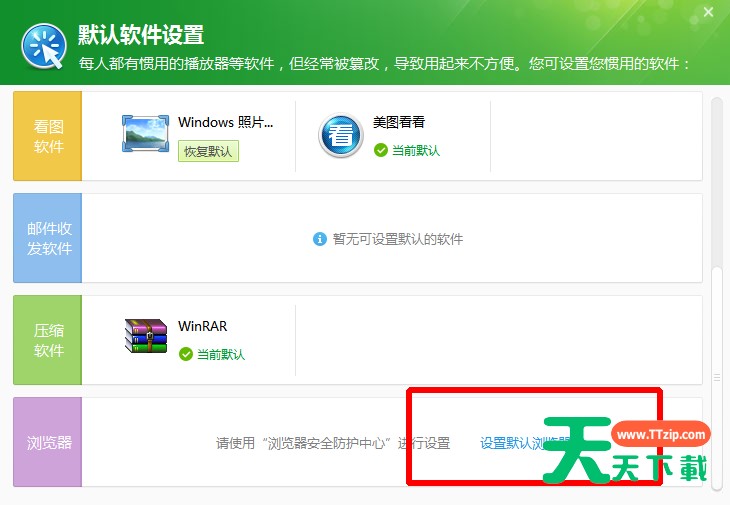The width and height of the screenshot is (730, 505).
Task: Click the 美图看看 app icon
Action: (341, 135)
